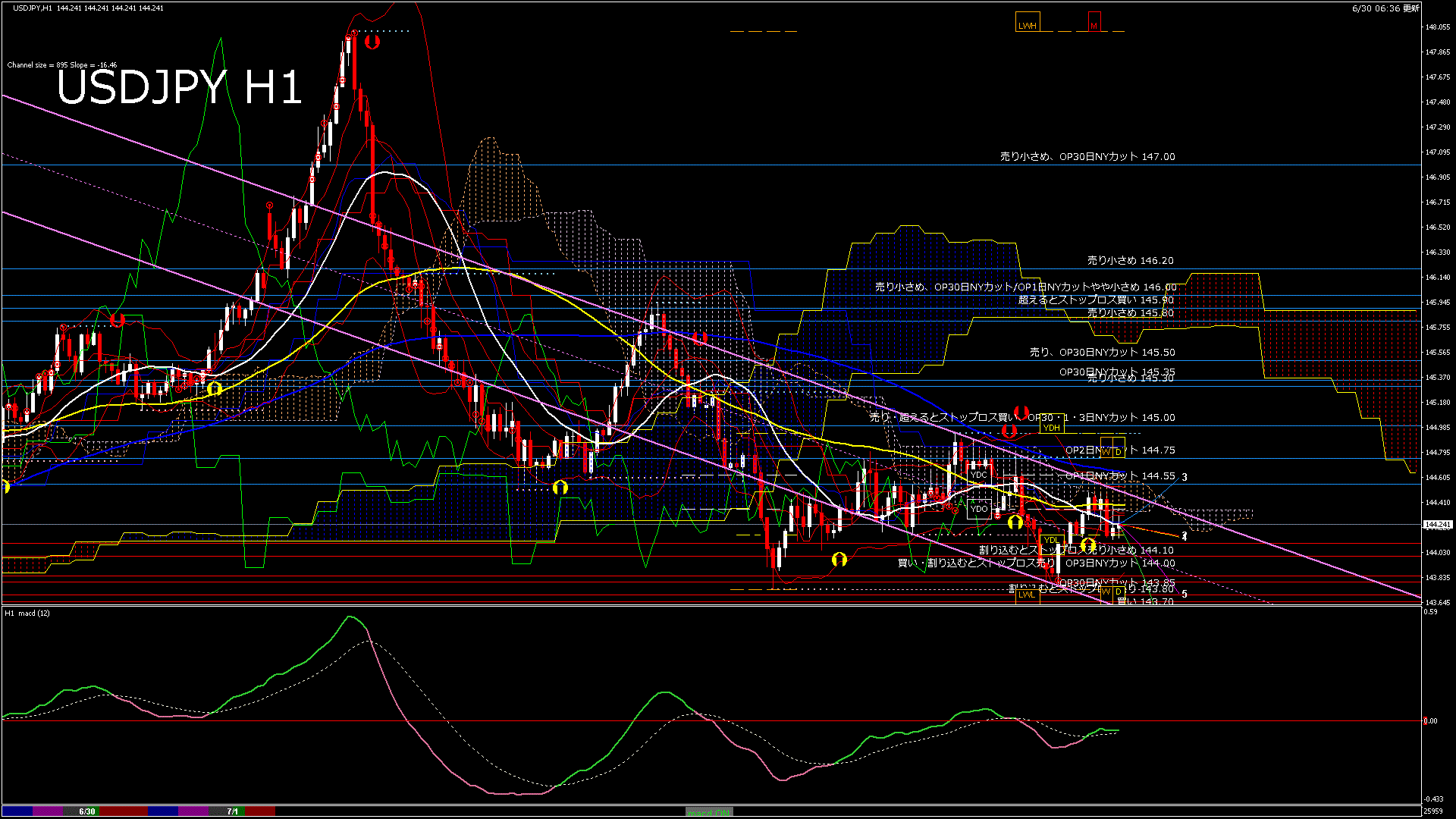The image size is (1456, 819).
Task: Select the USDJPY H1 chart title
Action: (180, 86)
